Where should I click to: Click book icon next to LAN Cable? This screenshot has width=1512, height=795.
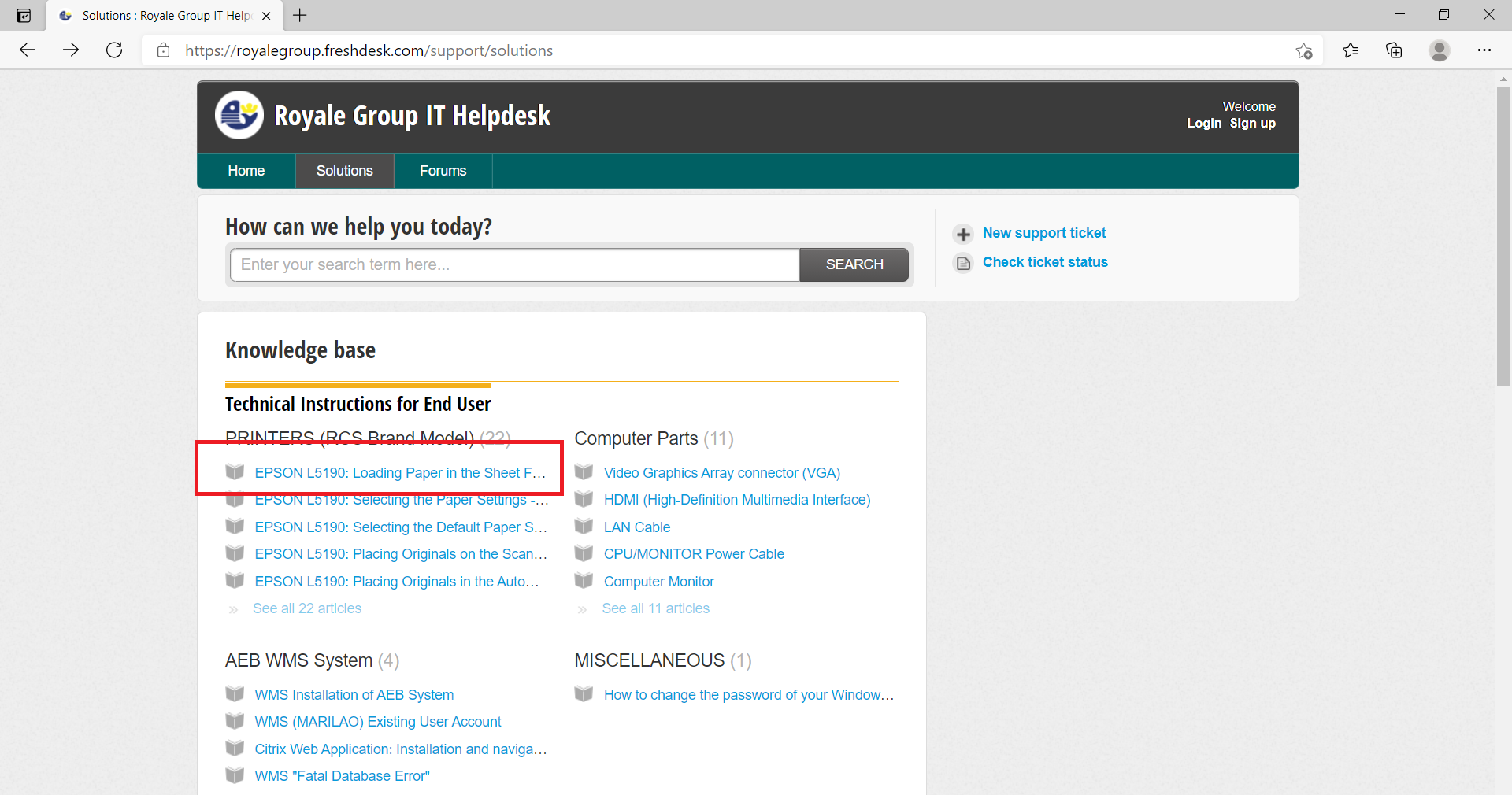[584, 527]
